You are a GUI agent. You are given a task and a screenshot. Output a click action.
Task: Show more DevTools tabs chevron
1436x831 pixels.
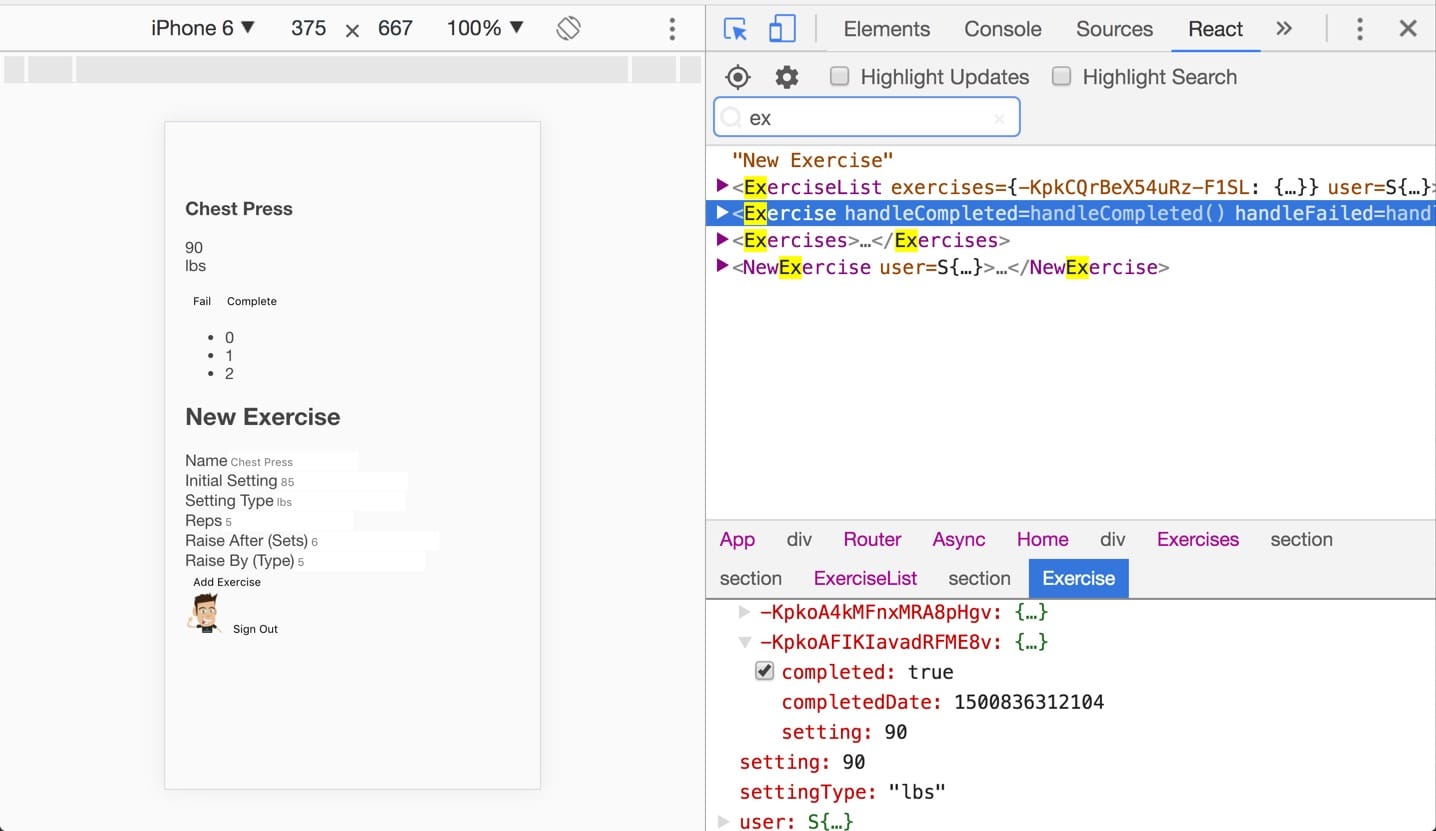(x=1284, y=29)
